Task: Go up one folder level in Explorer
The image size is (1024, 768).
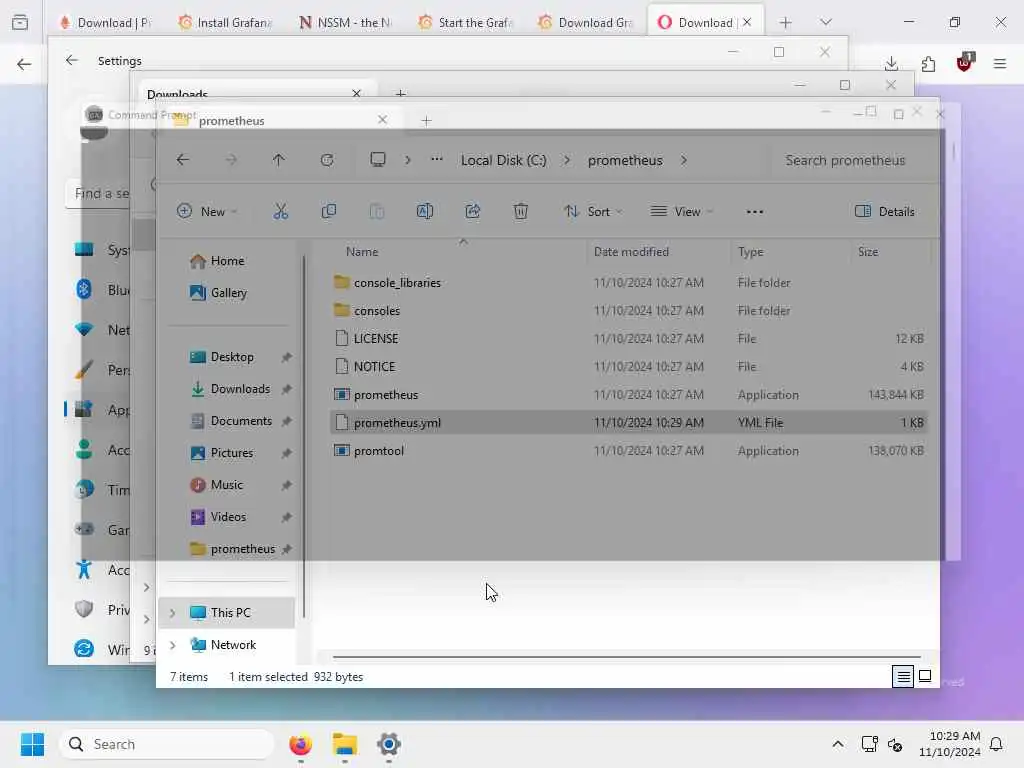Action: tap(279, 160)
